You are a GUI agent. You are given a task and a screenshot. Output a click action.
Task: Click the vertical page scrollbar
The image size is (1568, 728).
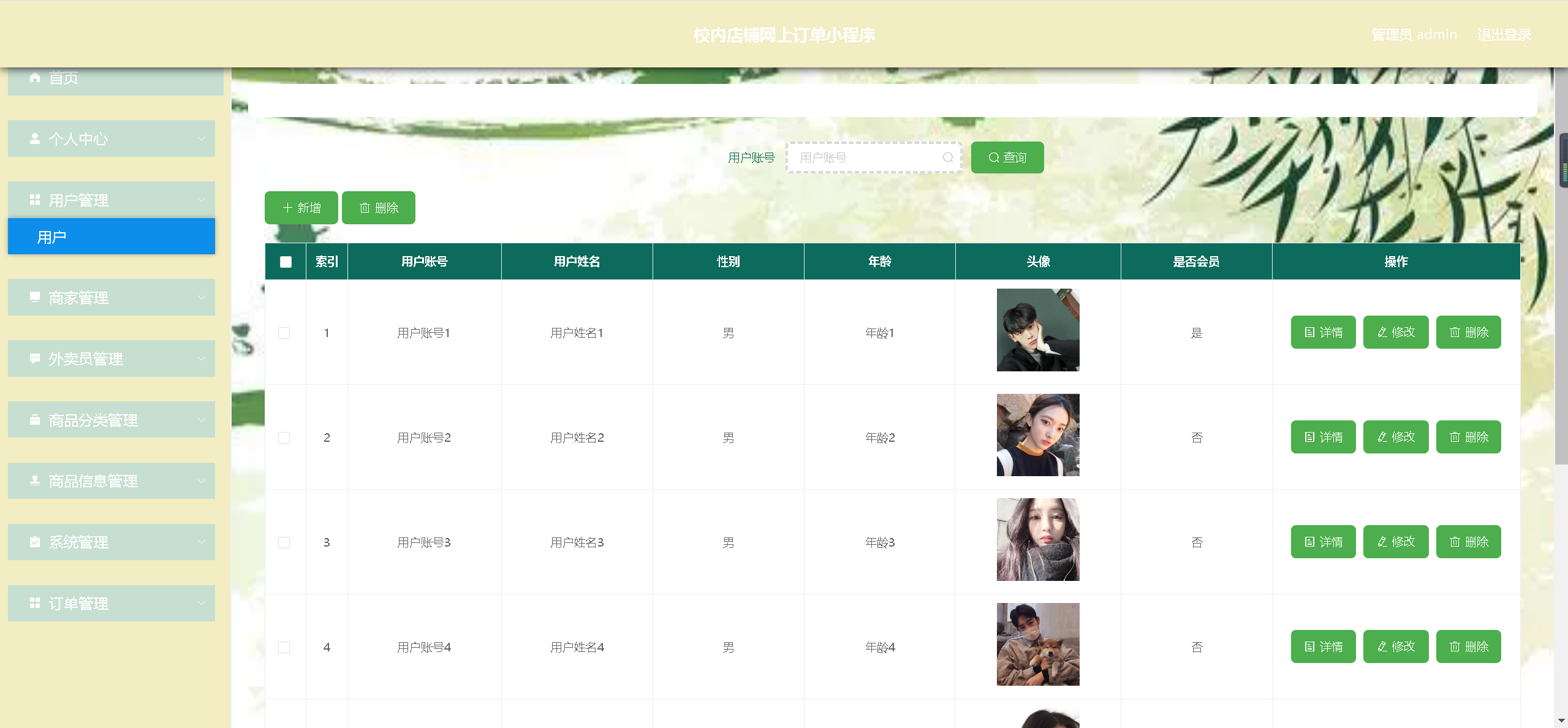(x=1560, y=306)
